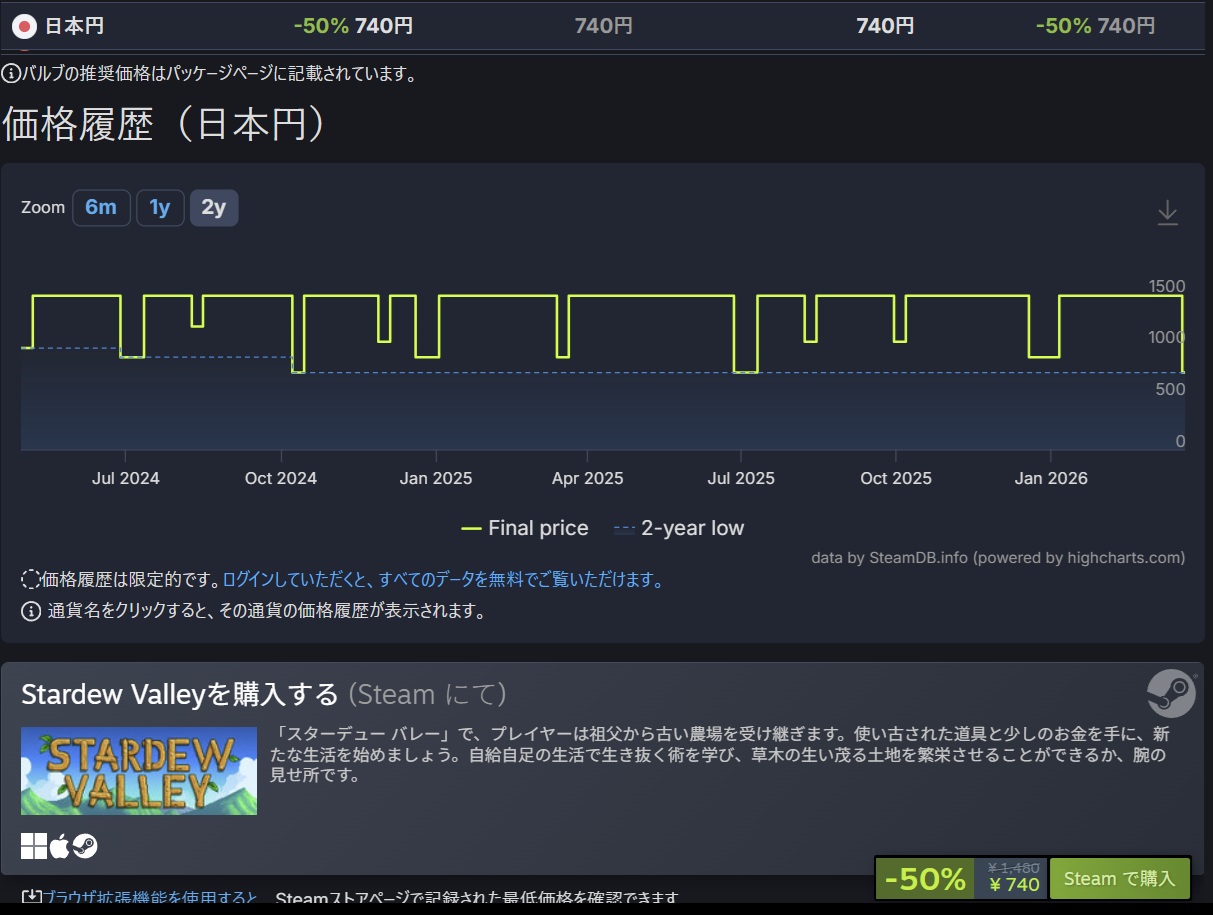Click the small Steam platform icon under the thumbnail
1213x915 pixels.
(85, 846)
